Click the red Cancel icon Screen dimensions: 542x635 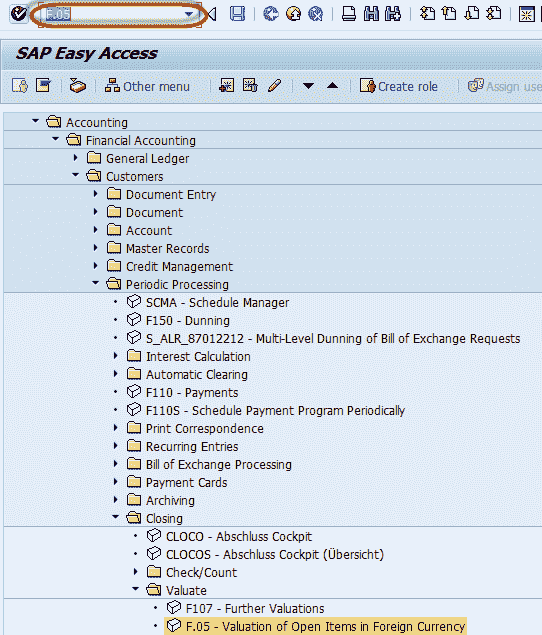pyautogui.click(x=316, y=14)
